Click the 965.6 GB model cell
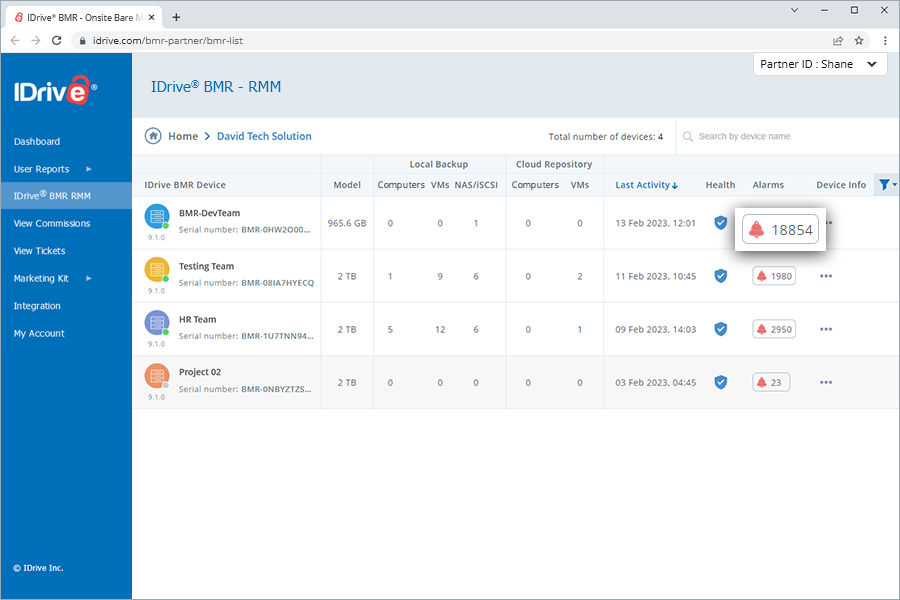Screen dimensions: 900x600 (x=347, y=223)
